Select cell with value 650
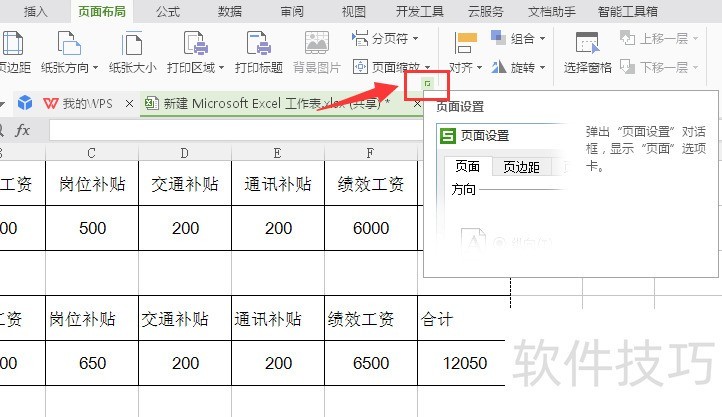 coord(92,363)
